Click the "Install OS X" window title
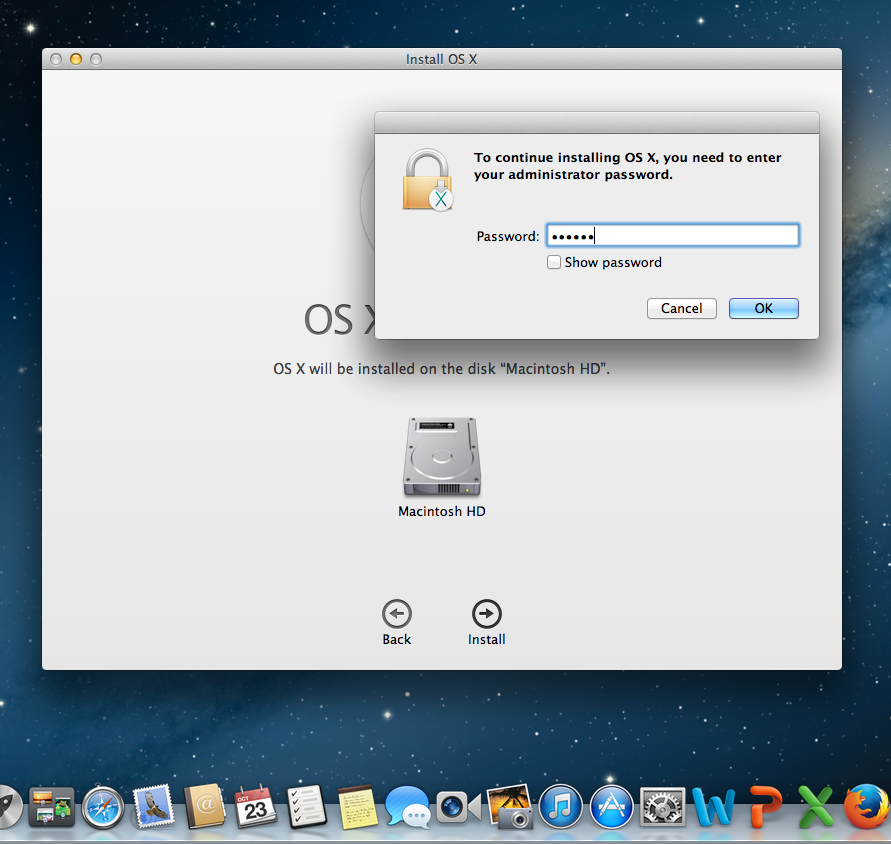Viewport: 891px width, 844px height. point(442,59)
